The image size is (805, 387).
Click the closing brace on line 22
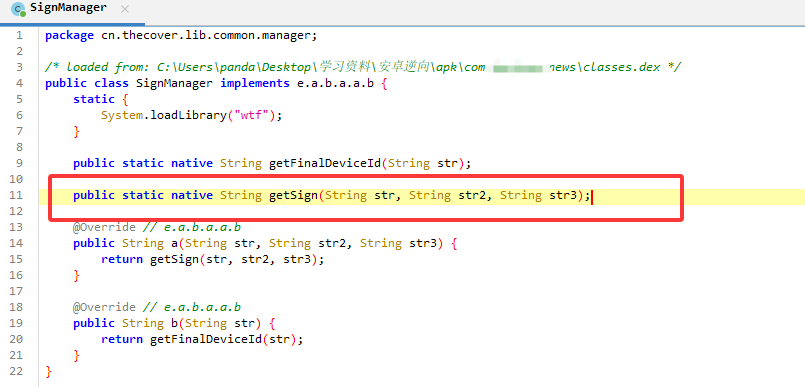point(48,371)
